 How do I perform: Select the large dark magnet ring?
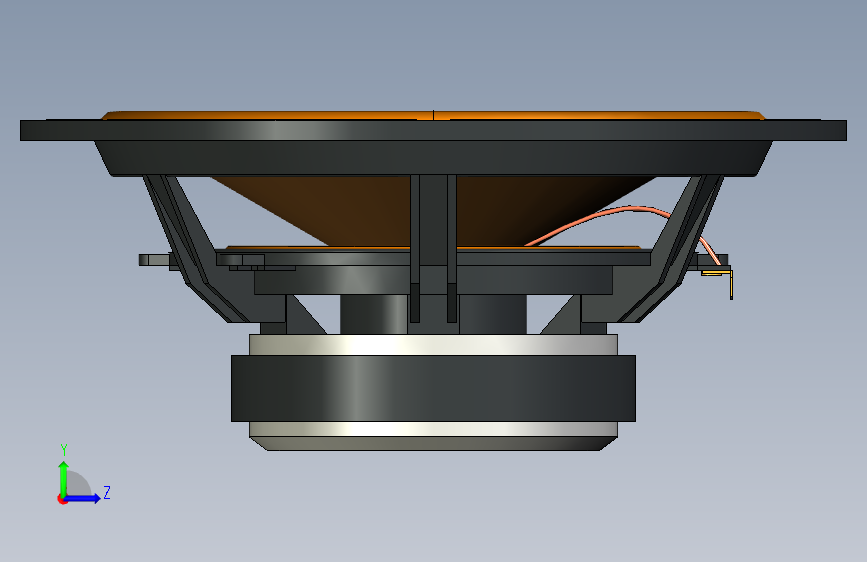433,388
